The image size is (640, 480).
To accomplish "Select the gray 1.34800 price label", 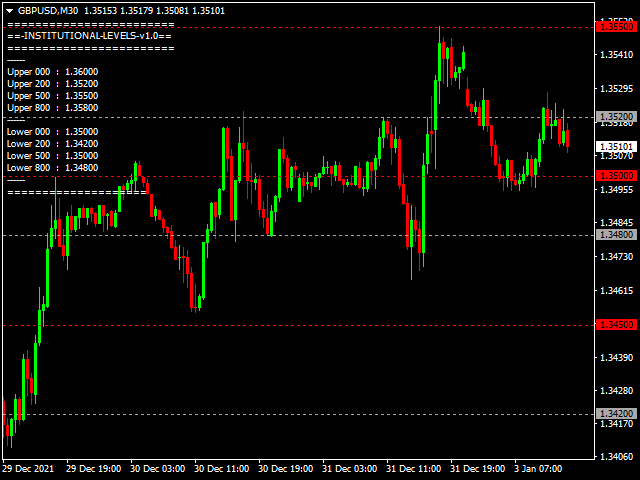I will click(616, 235).
